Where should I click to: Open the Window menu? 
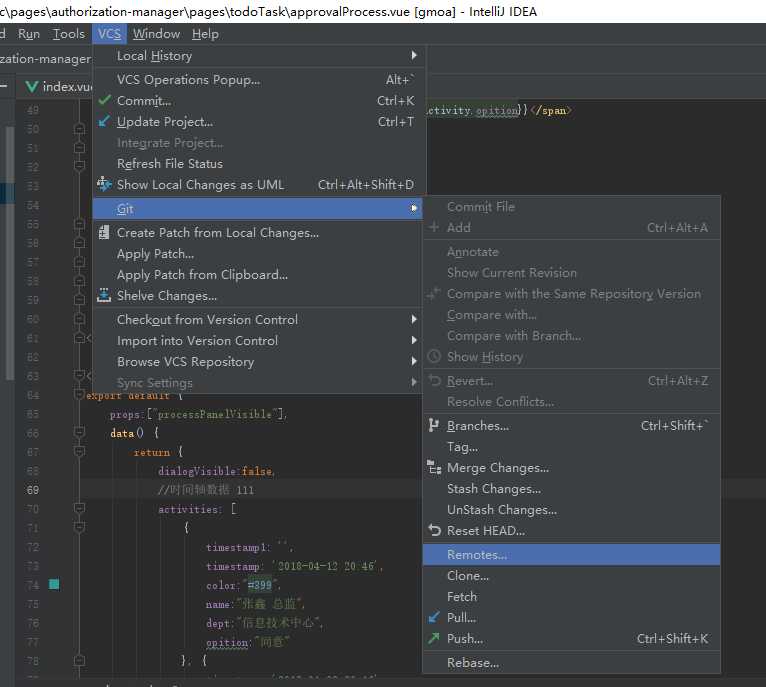tap(156, 34)
